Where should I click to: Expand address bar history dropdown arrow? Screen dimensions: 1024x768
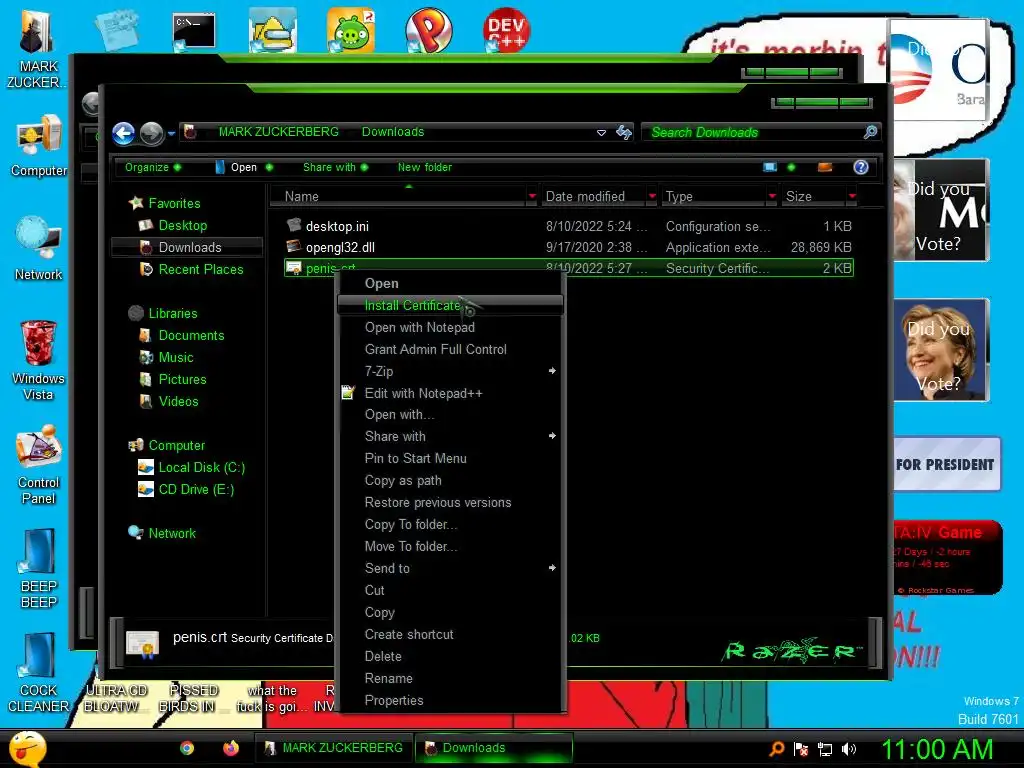pyautogui.click(x=601, y=133)
